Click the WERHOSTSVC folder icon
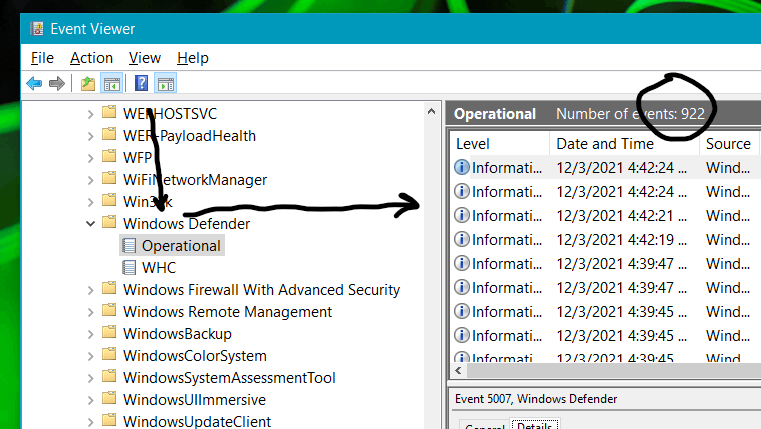761x429 pixels. [109, 113]
